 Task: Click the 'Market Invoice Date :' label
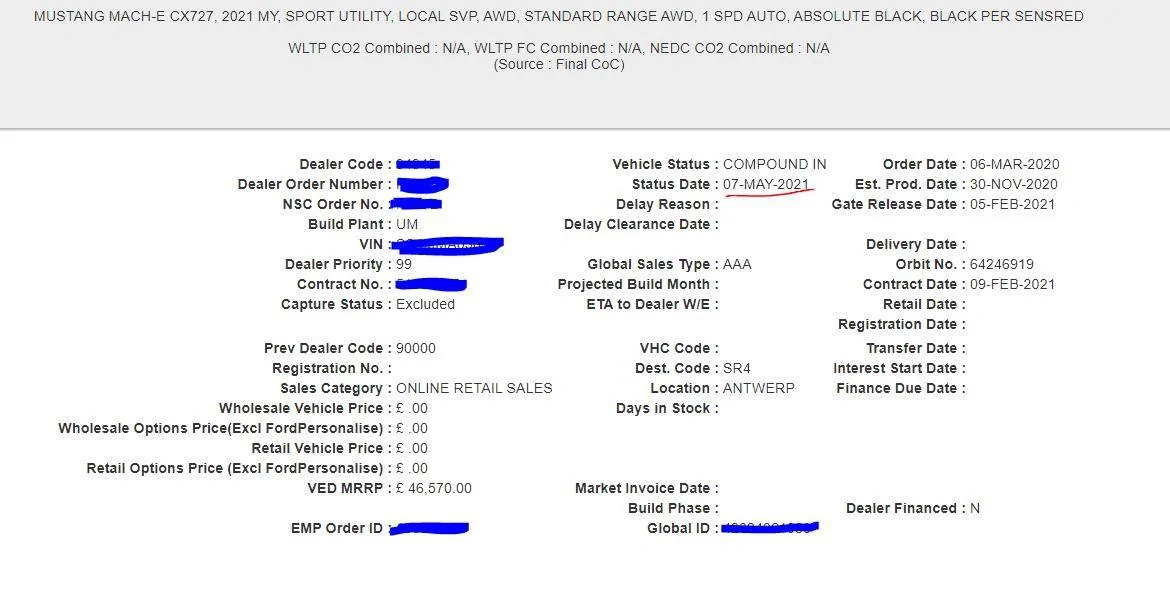(x=647, y=489)
